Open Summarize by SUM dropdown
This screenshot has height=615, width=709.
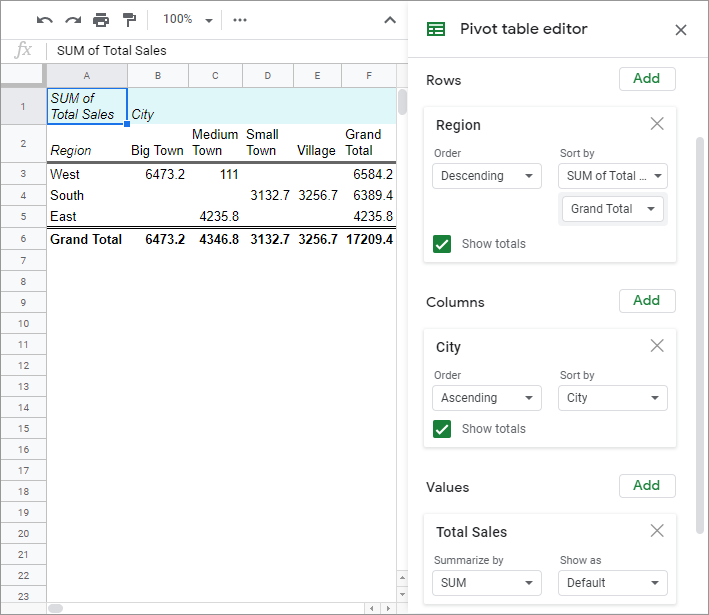(487, 583)
